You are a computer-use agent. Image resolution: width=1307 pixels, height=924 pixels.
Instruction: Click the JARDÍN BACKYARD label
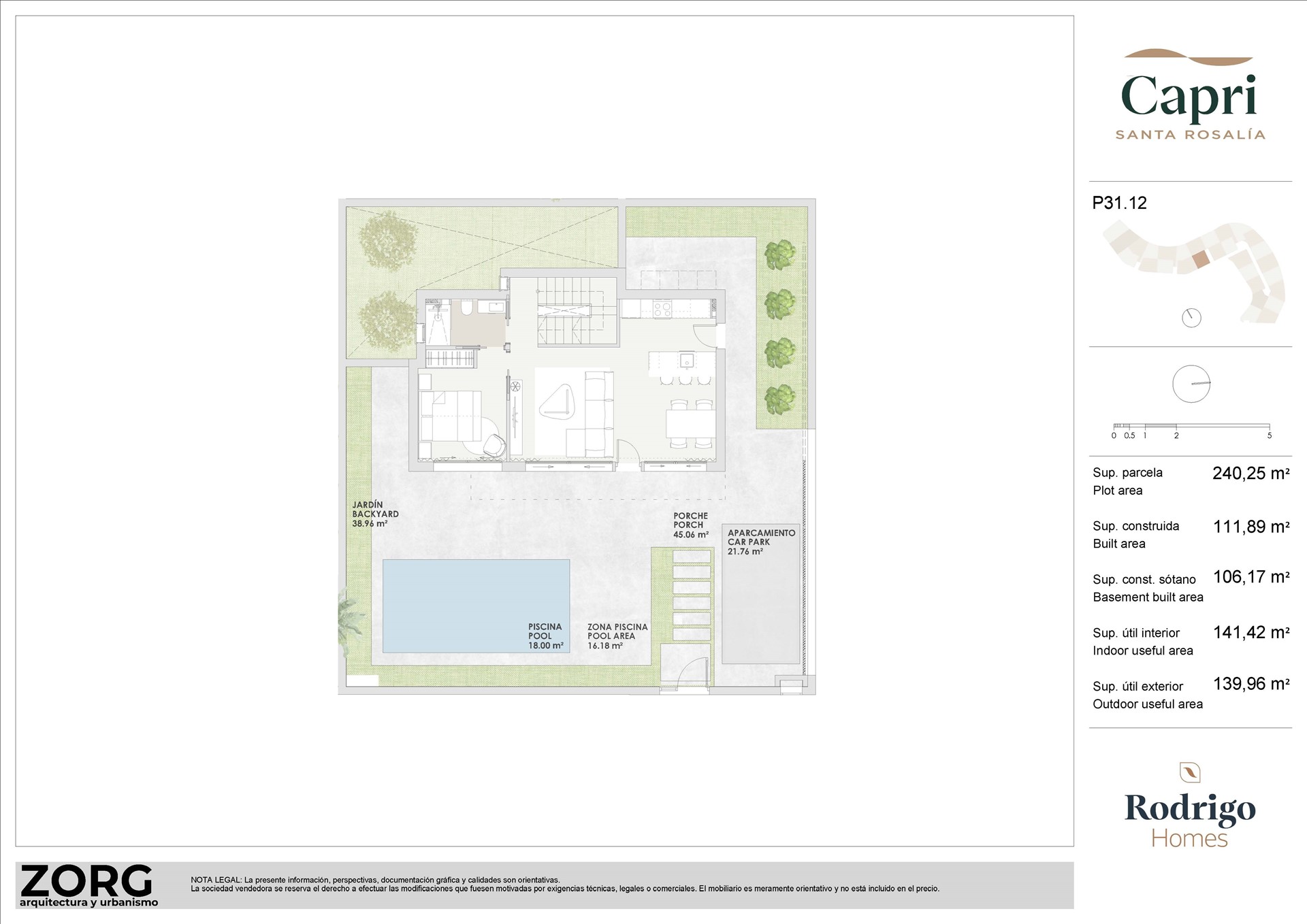(x=374, y=514)
